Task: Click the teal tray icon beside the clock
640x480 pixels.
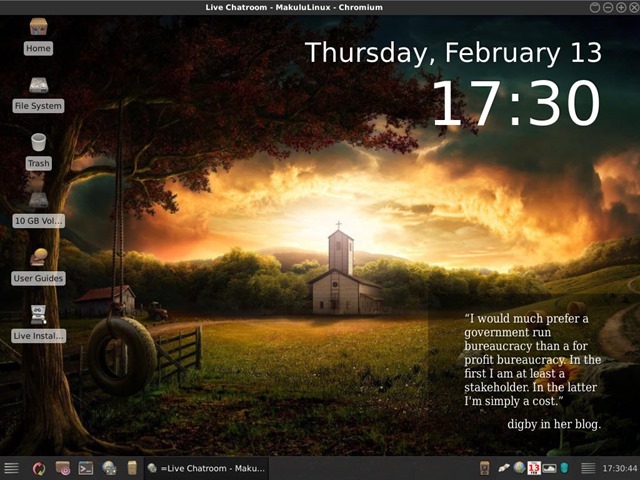Action: [564, 468]
